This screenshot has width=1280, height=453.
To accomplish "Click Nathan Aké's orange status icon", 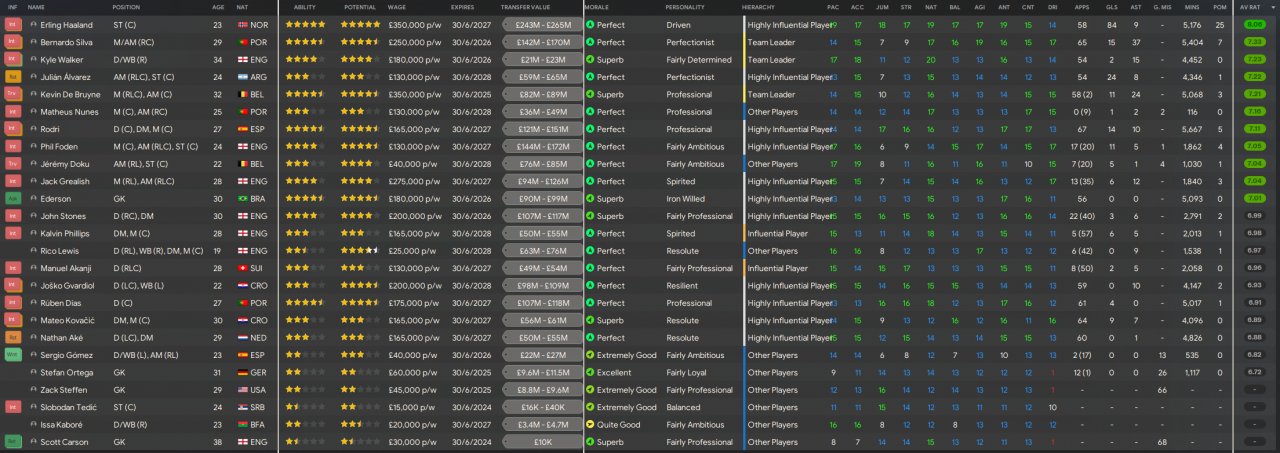I will (x=13, y=337).
